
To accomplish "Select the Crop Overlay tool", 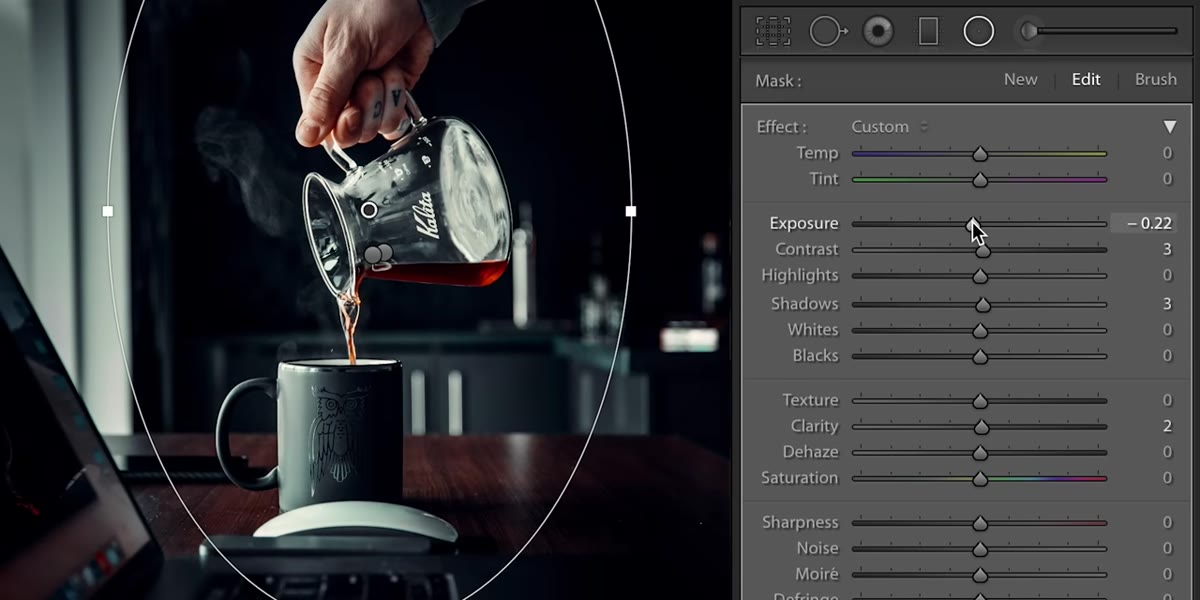I will point(773,32).
